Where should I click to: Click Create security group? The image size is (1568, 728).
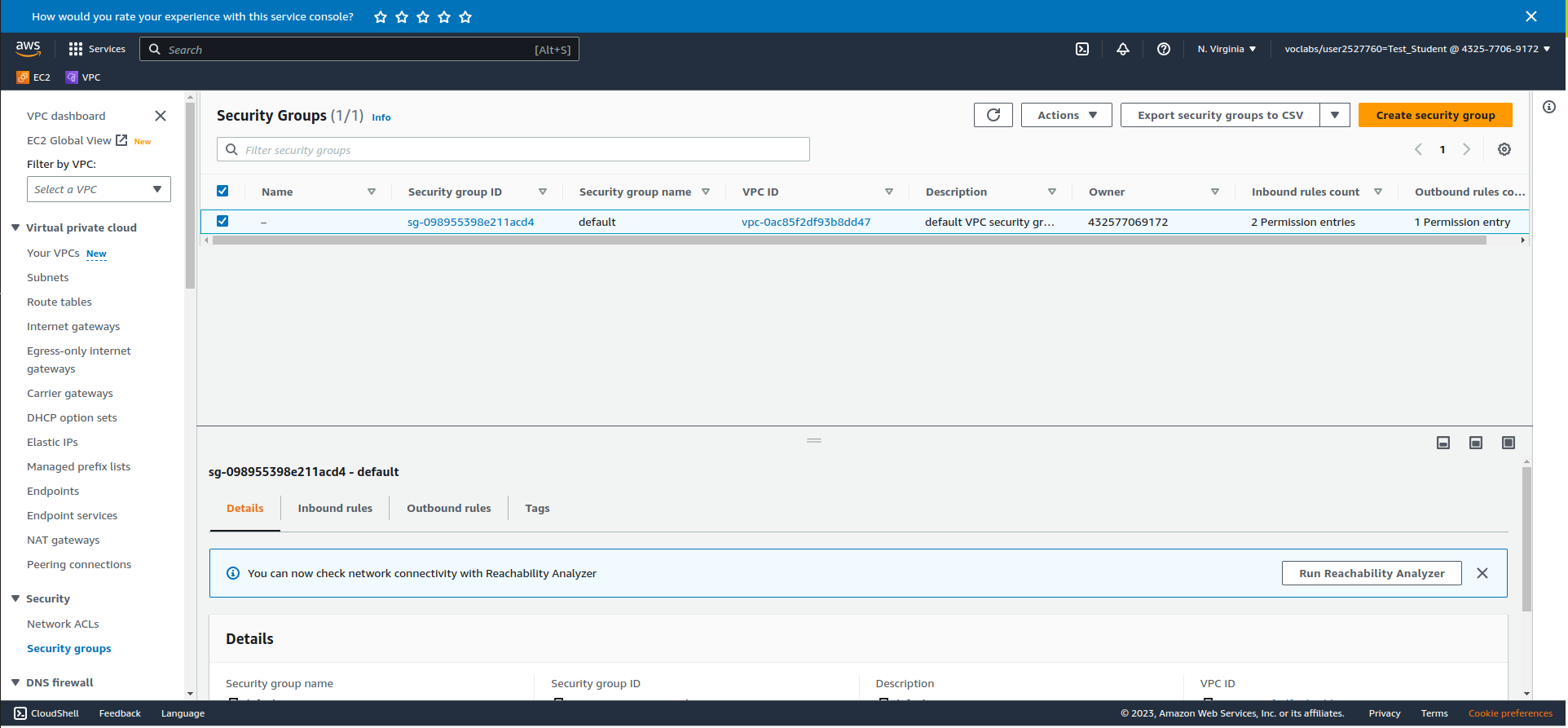(1435, 115)
